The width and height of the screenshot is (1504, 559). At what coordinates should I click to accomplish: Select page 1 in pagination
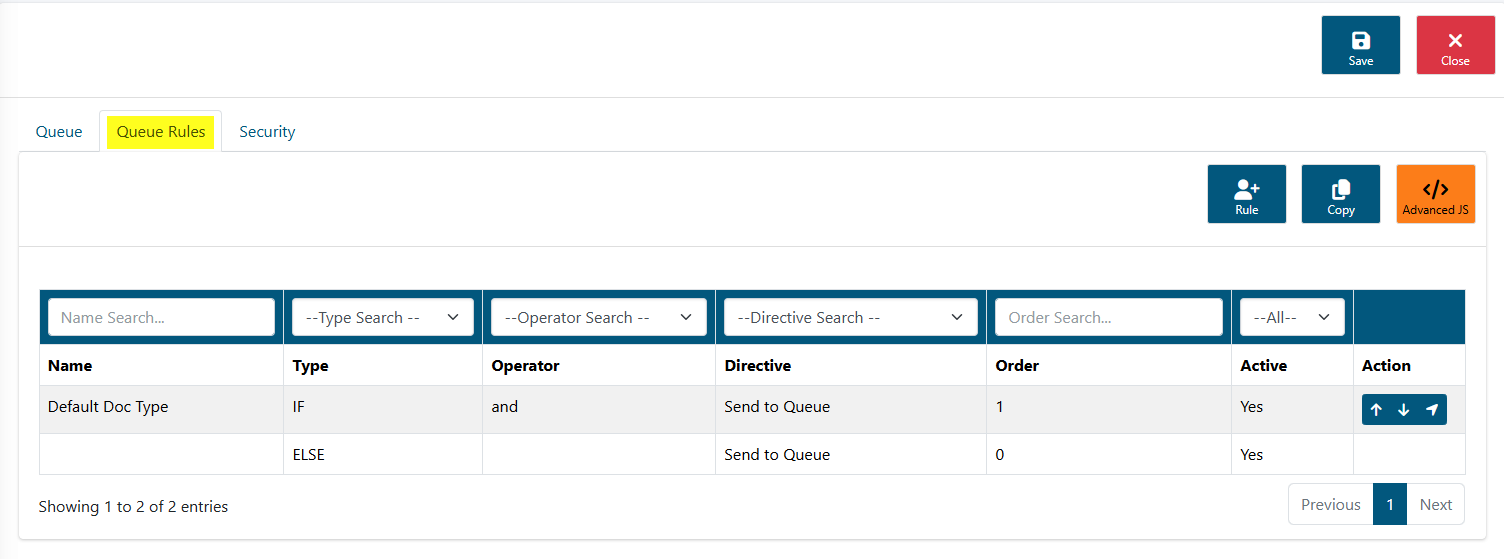click(1390, 504)
